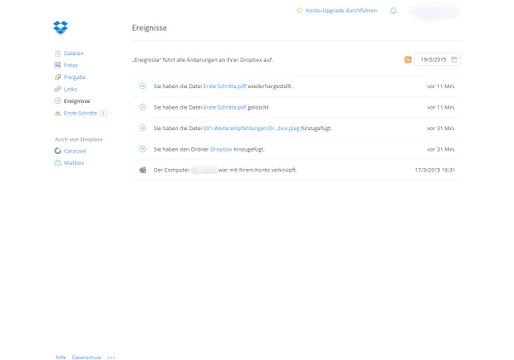Select Ereignisse in the sidebar
Viewport: 514px width, 360px height.
tap(77, 101)
